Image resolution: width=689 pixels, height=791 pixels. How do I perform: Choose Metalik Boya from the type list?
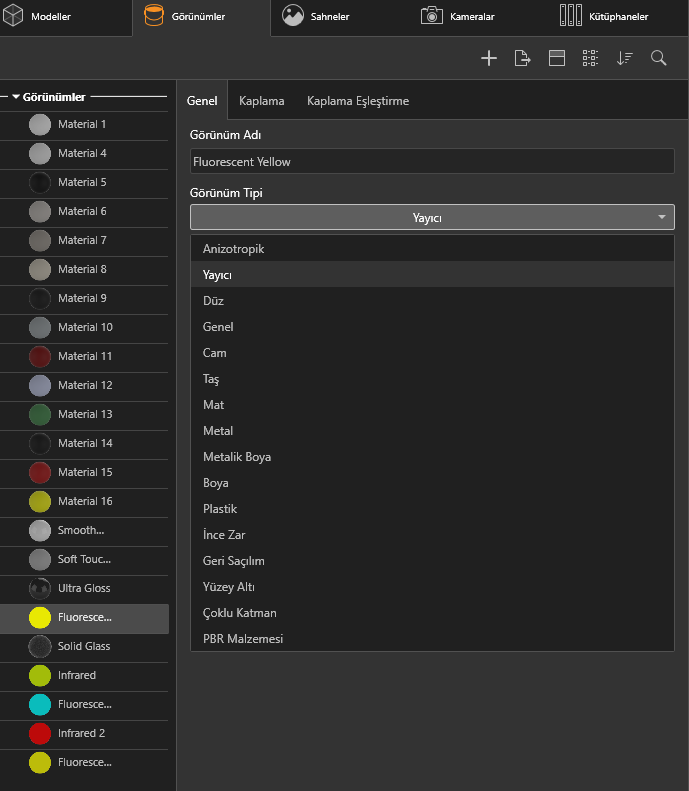click(x=236, y=457)
